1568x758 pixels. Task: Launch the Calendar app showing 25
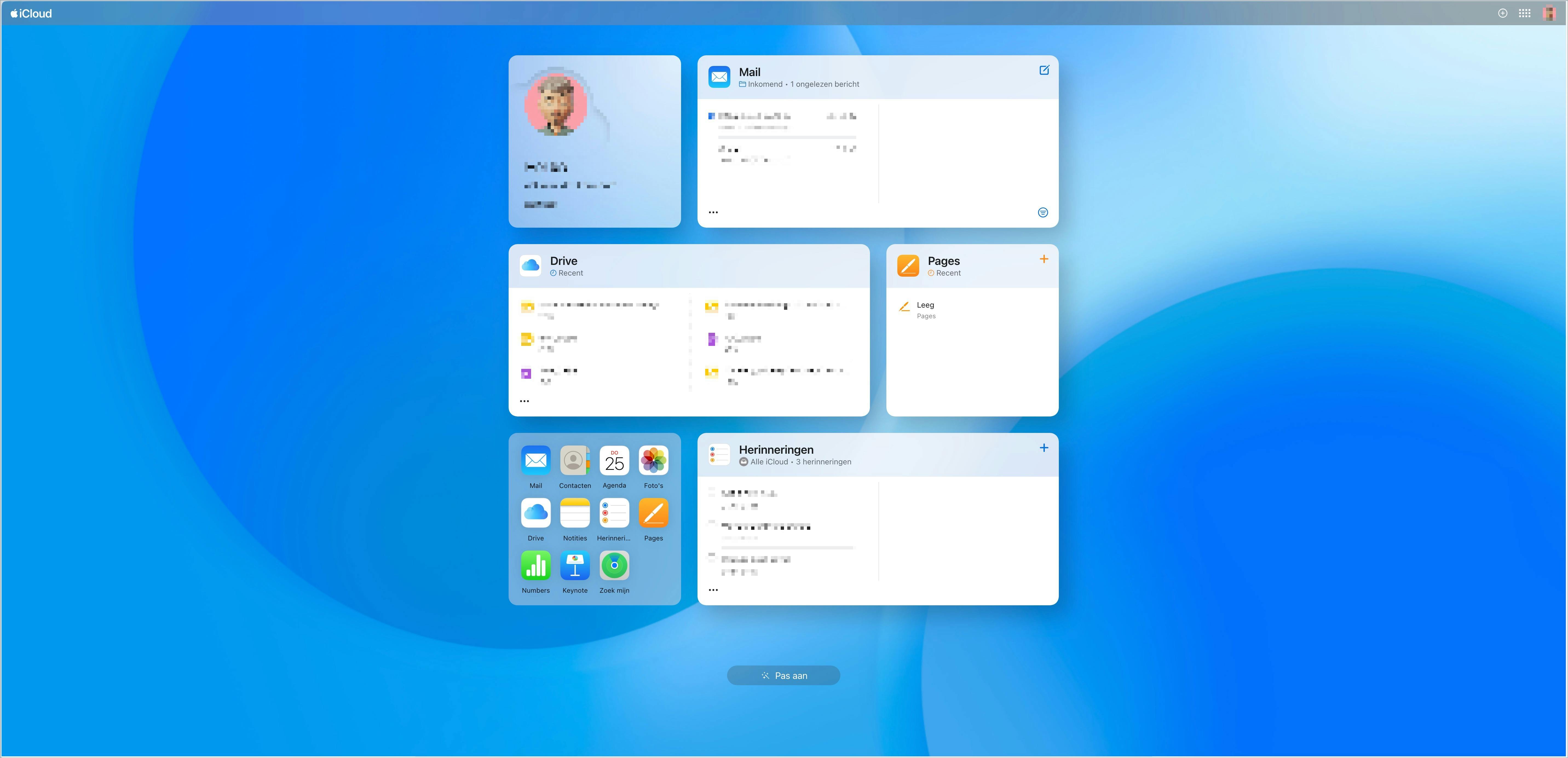614,461
